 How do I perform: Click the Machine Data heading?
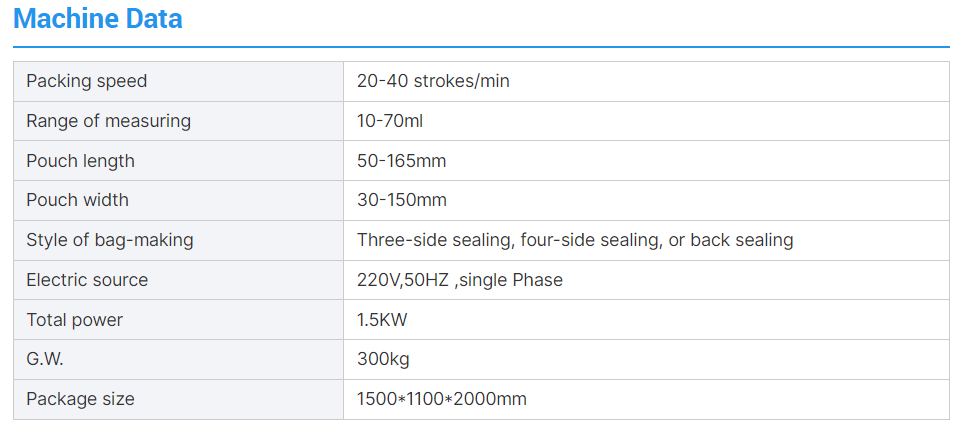98,18
